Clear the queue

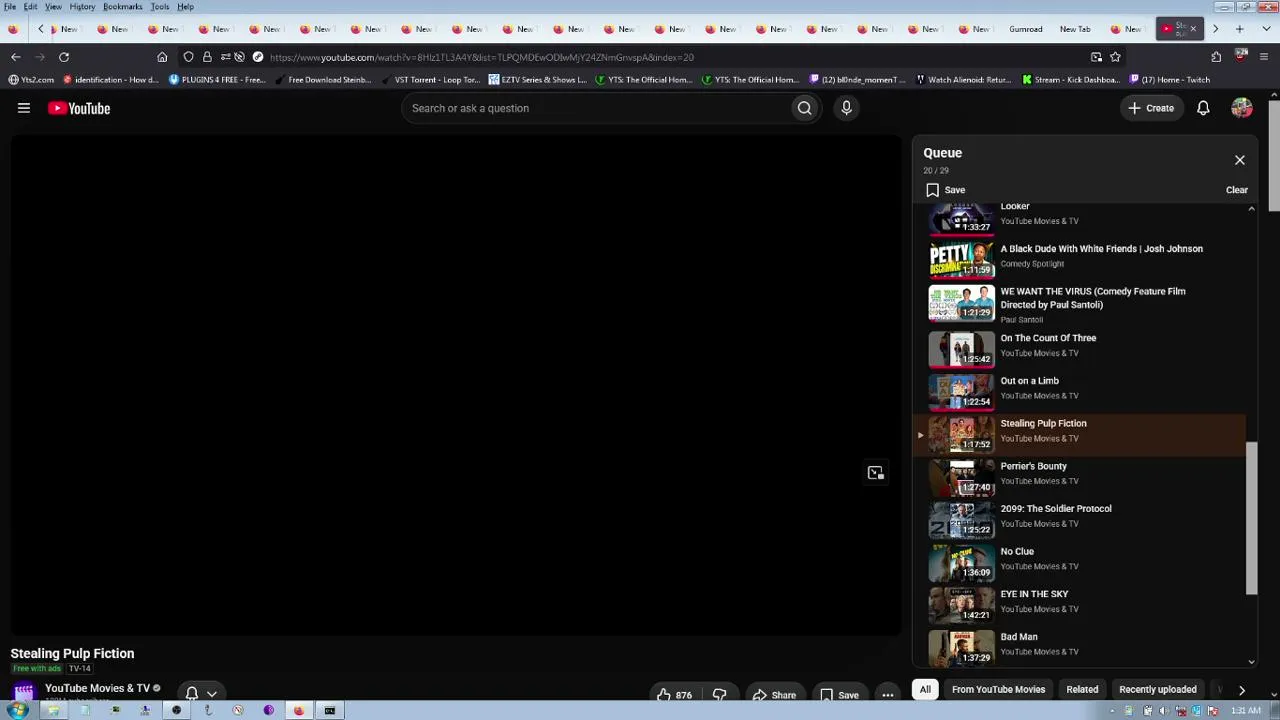tap(1237, 190)
